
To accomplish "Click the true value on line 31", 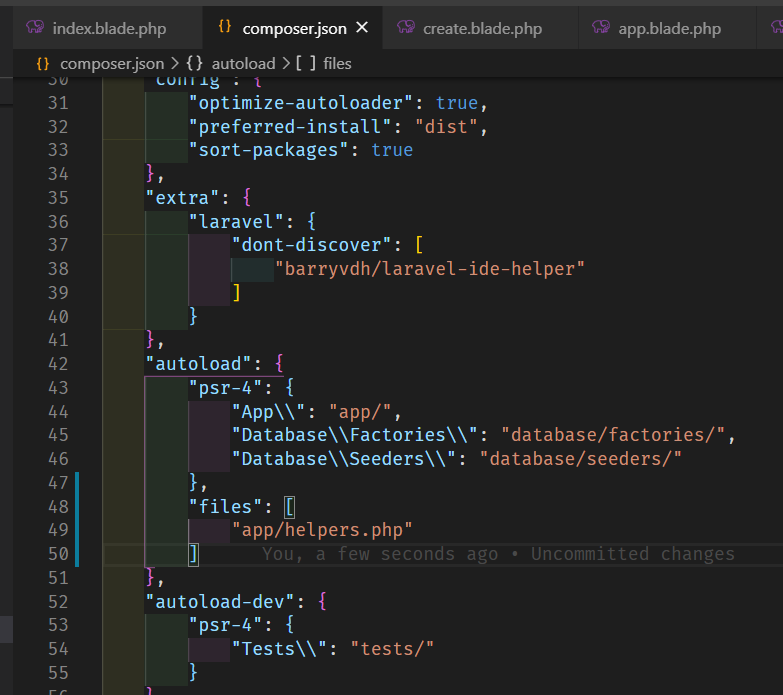I will click(457, 103).
